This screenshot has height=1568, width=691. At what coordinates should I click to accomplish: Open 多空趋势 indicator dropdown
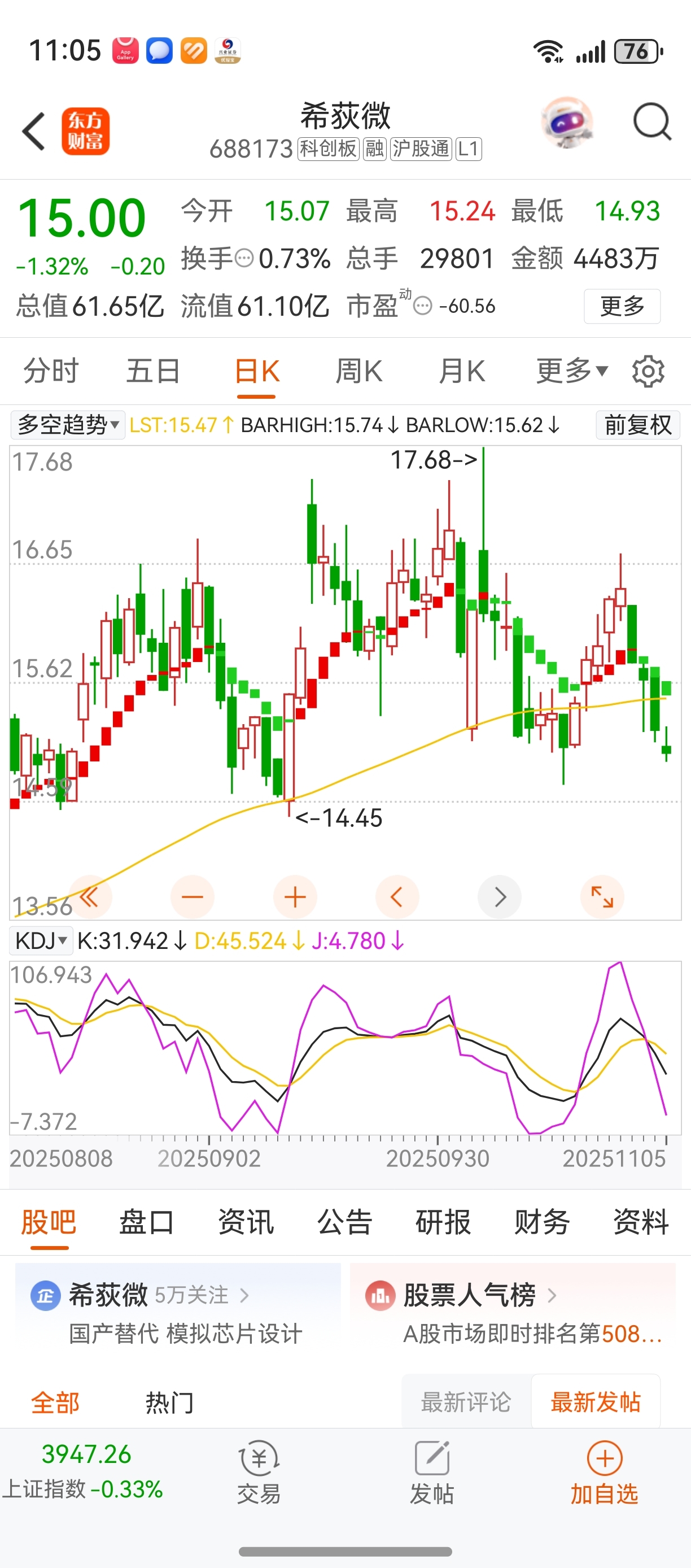pyautogui.click(x=68, y=424)
